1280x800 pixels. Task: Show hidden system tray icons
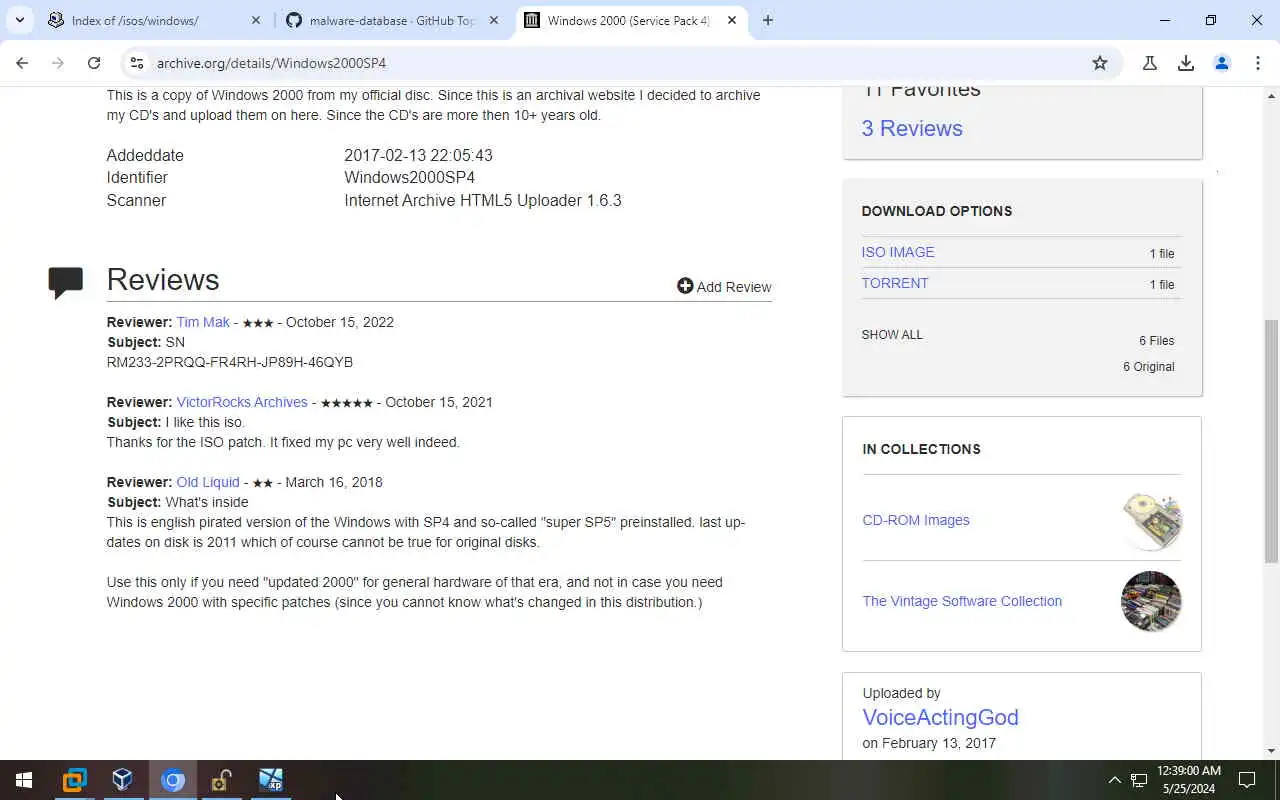point(1114,780)
